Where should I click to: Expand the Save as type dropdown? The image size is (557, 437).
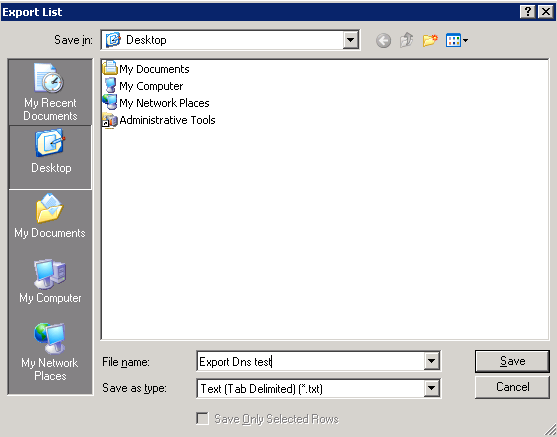pos(431,388)
